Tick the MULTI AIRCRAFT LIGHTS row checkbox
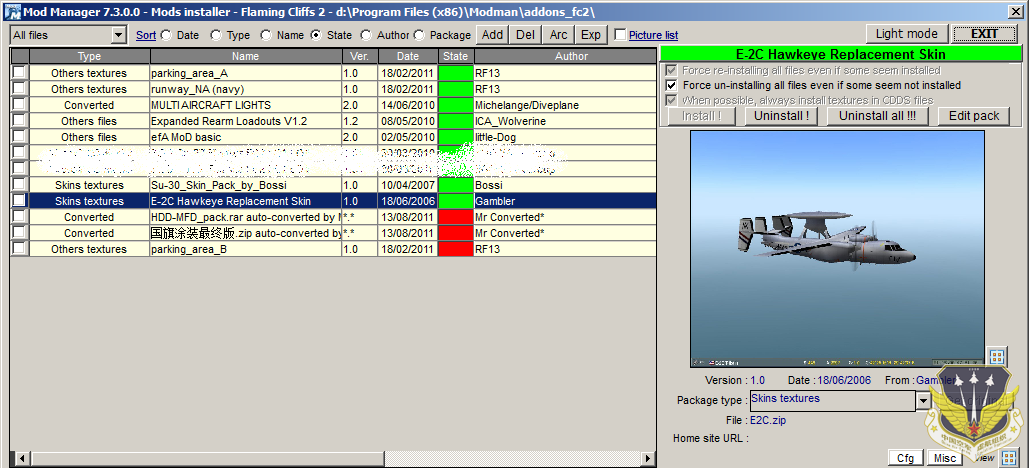The height and width of the screenshot is (468, 1029). [x=19, y=104]
